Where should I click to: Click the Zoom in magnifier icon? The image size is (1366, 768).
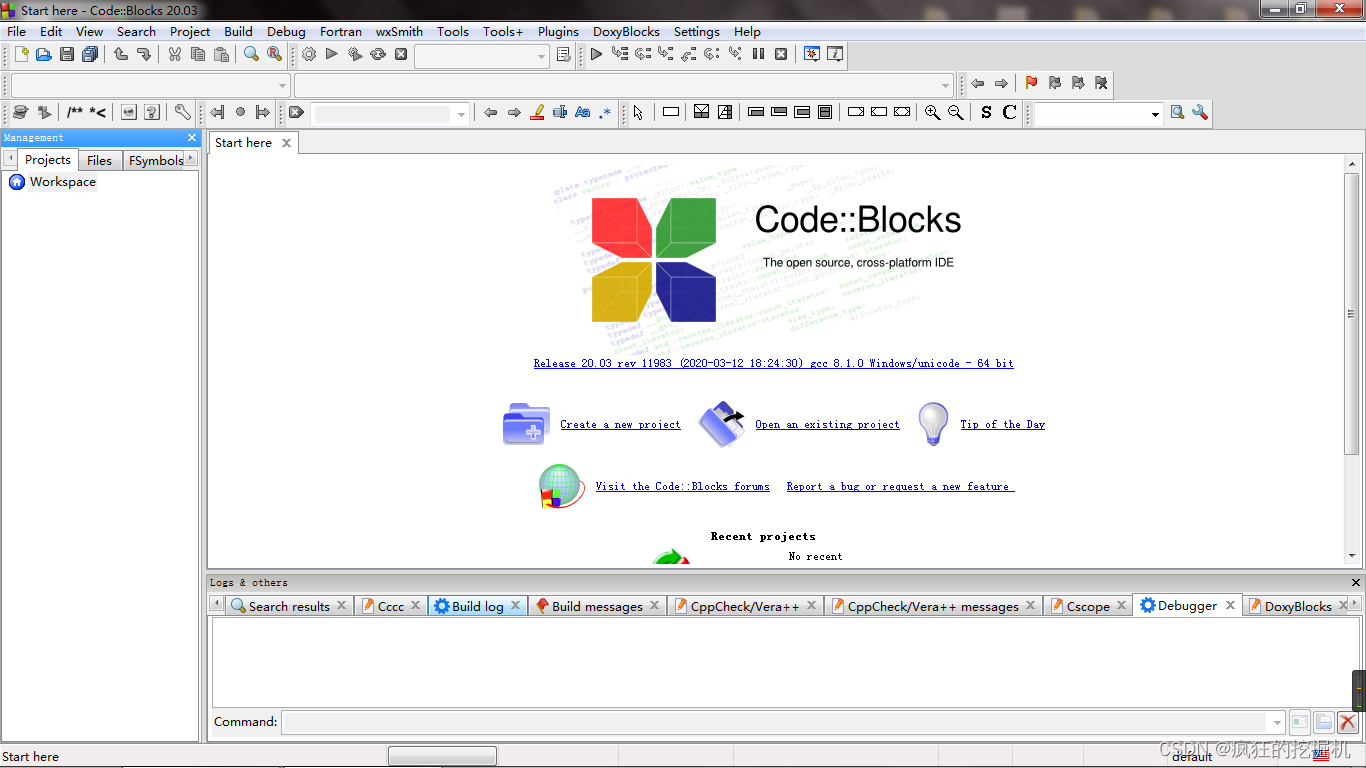[x=932, y=112]
